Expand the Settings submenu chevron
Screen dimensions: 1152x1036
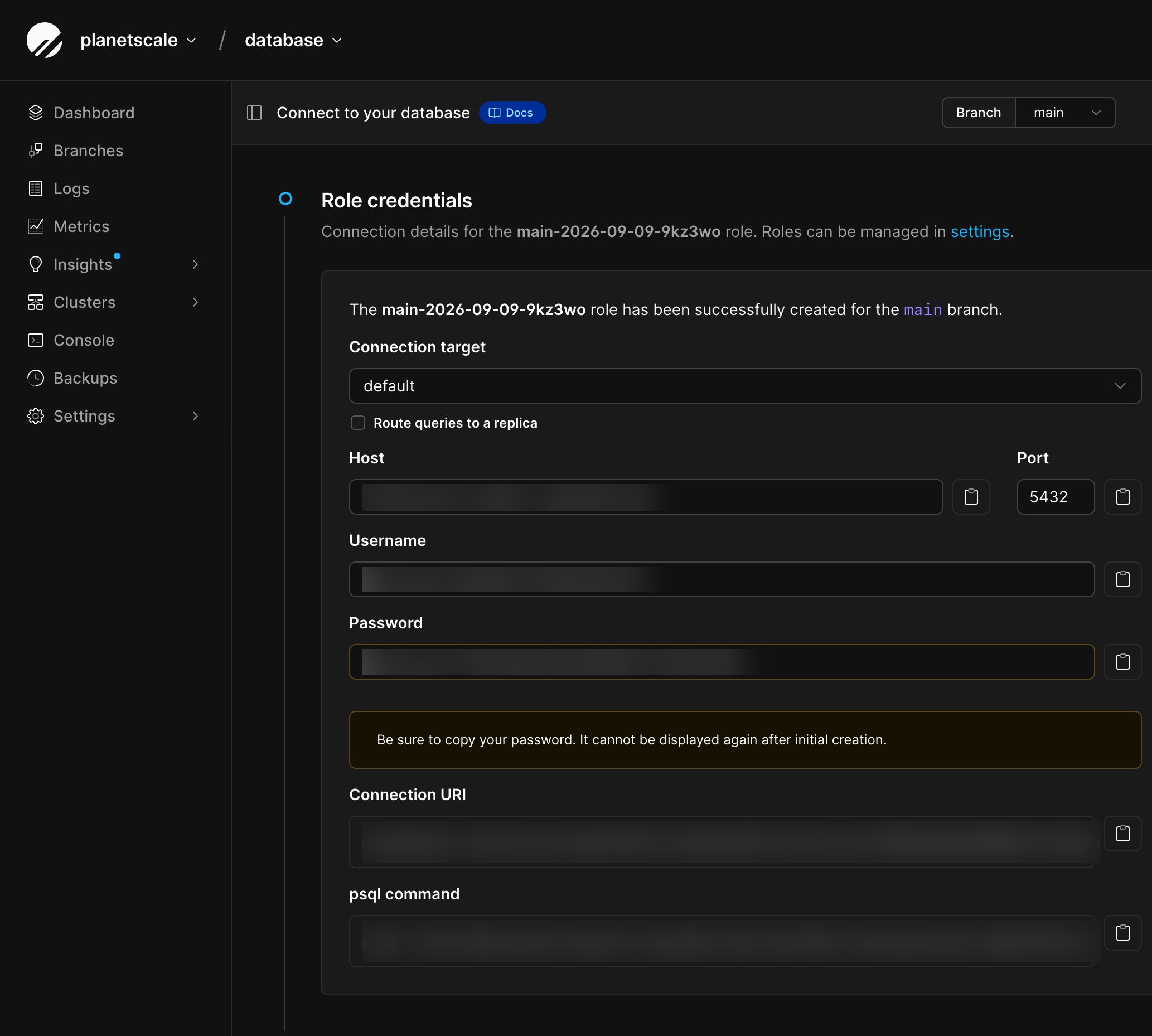(195, 416)
